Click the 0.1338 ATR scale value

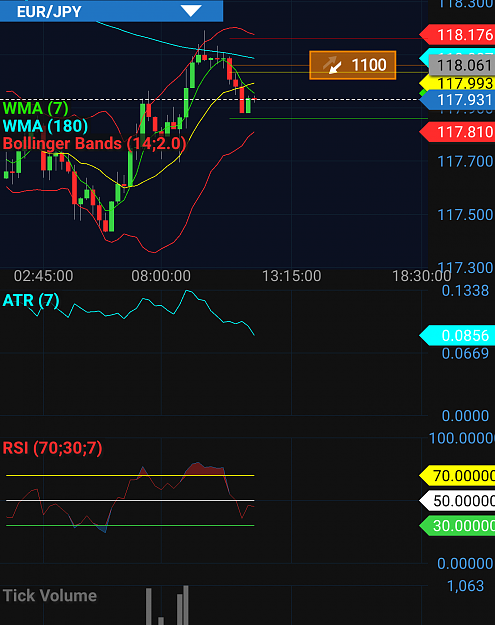point(465,291)
